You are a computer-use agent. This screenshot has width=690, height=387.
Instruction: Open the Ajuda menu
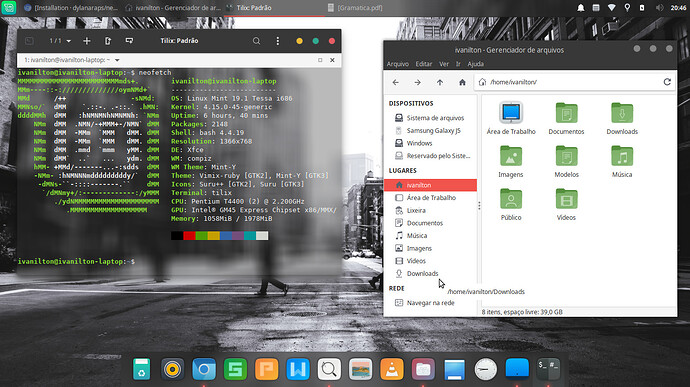(x=475, y=64)
